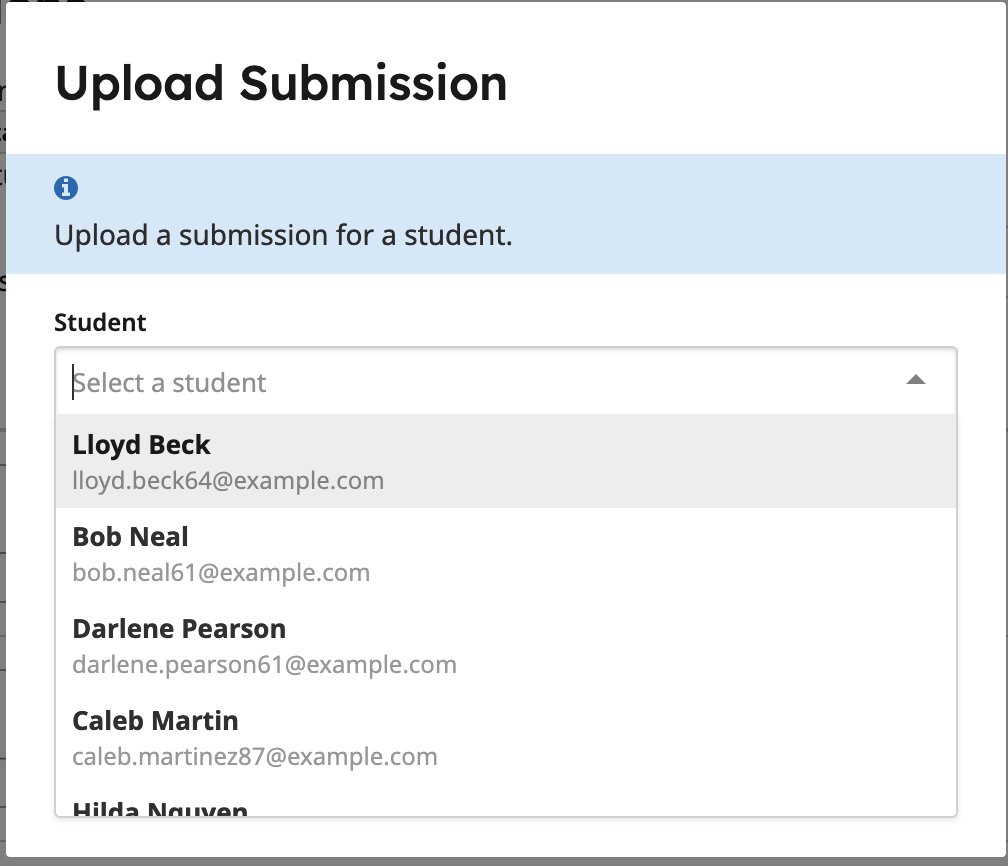The image size is (1008, 866).
Task: Click the darlene.pearson61@example.com email text
Action: pyautogui.click(x=264, y=665)
